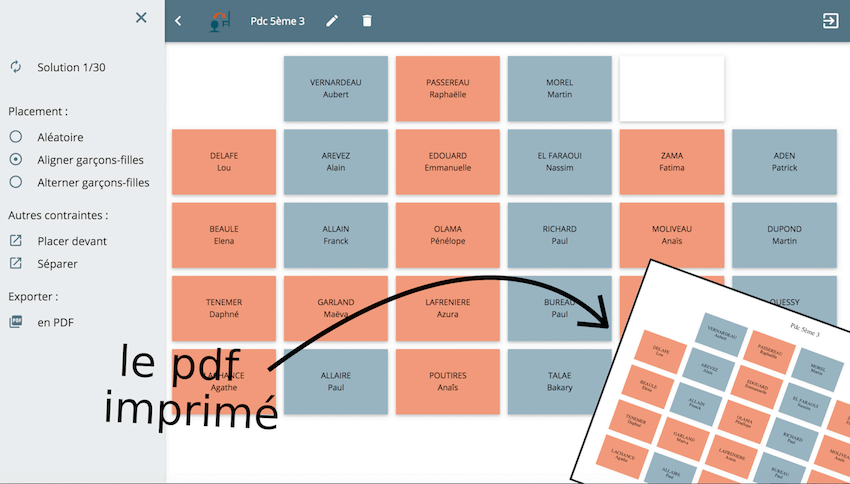This screenshot has height=484, width=850.
Task: Select EL FARAOUI Nassim seat
Action: coord(559,162)
